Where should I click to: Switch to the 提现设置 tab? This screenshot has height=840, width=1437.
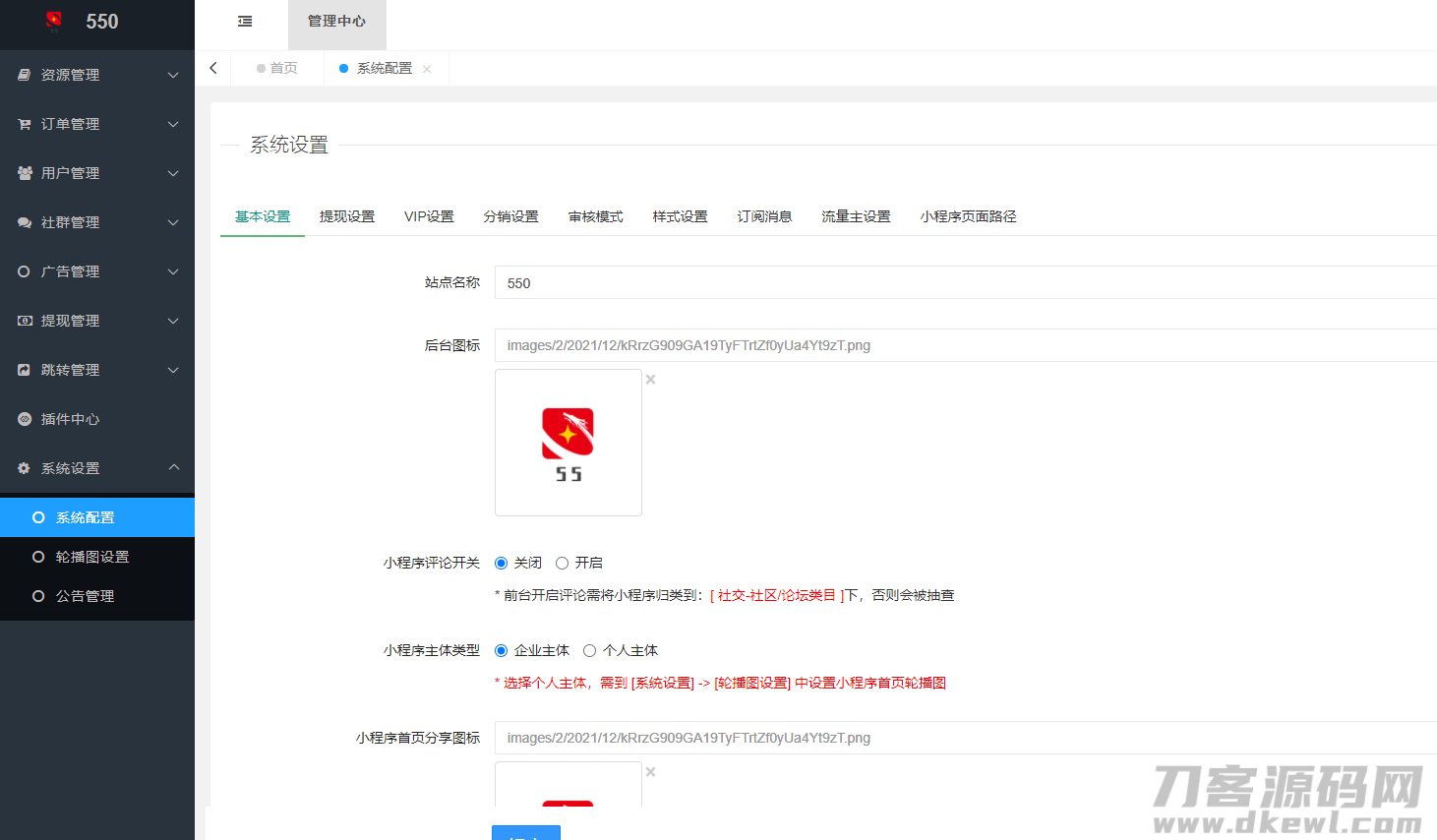click(x=347, y=216)
